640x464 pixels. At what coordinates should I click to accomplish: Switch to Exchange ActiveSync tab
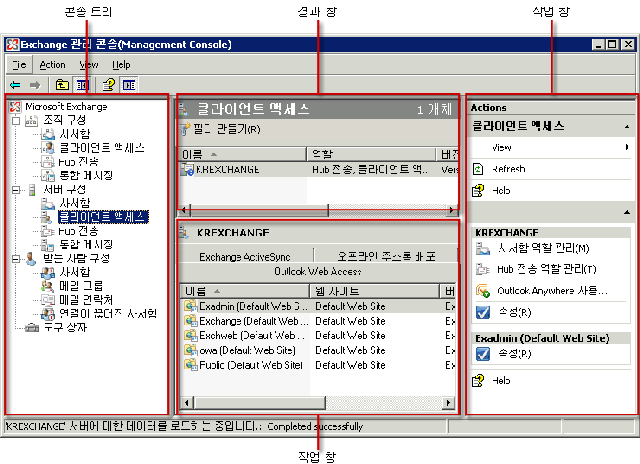[245, 257]
